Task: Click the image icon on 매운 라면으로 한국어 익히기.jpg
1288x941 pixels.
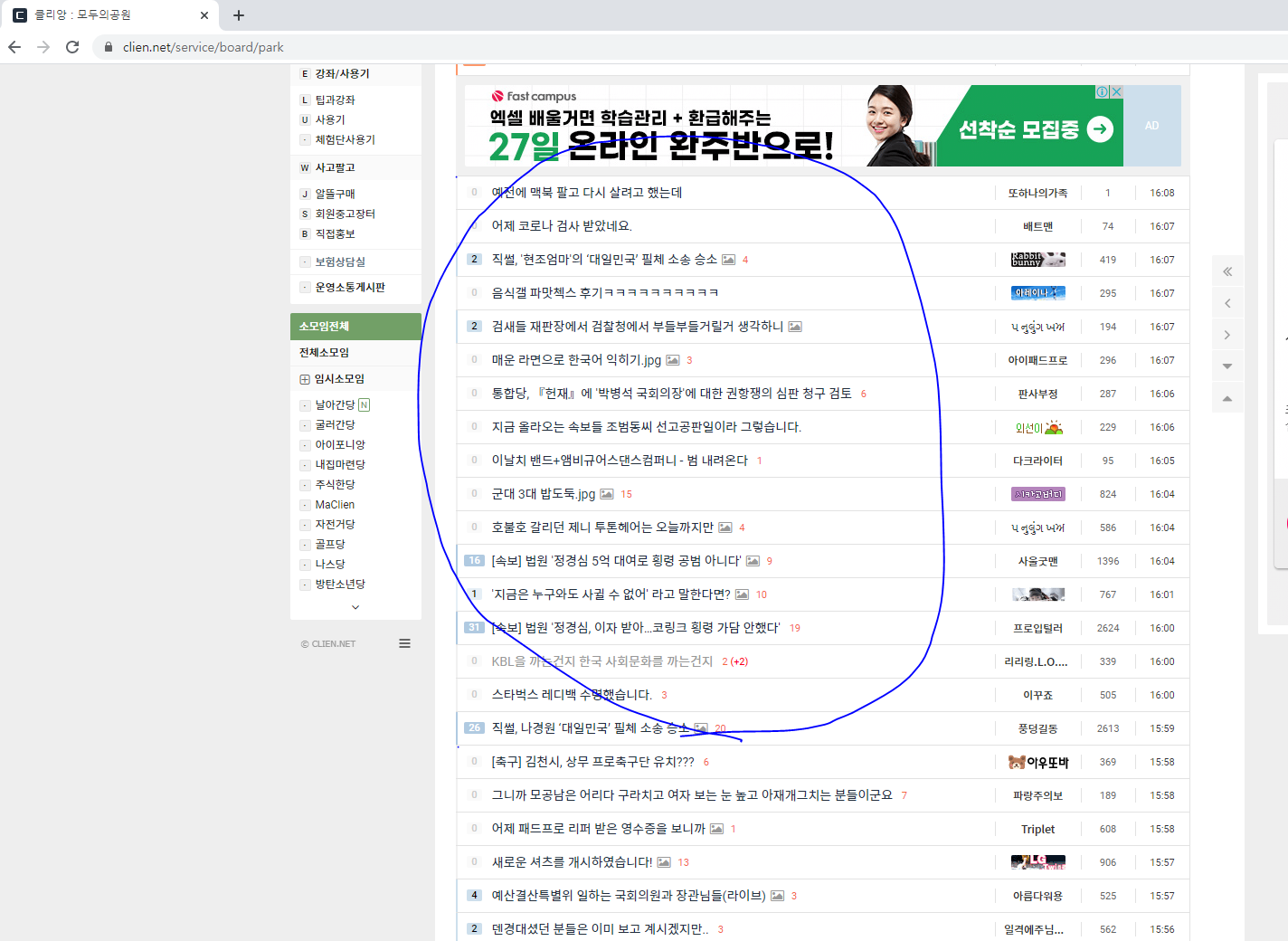Action: (x=673, y=360)
